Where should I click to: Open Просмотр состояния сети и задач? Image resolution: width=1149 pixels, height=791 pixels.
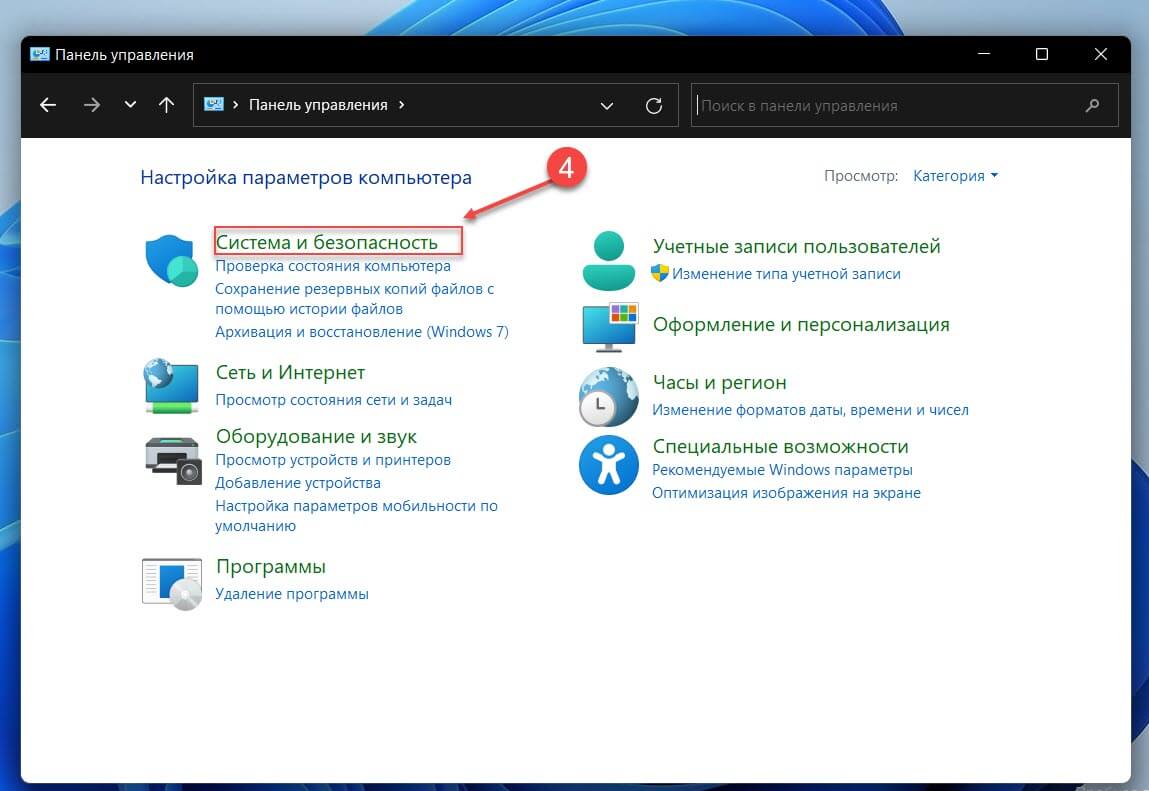(333, 400)
